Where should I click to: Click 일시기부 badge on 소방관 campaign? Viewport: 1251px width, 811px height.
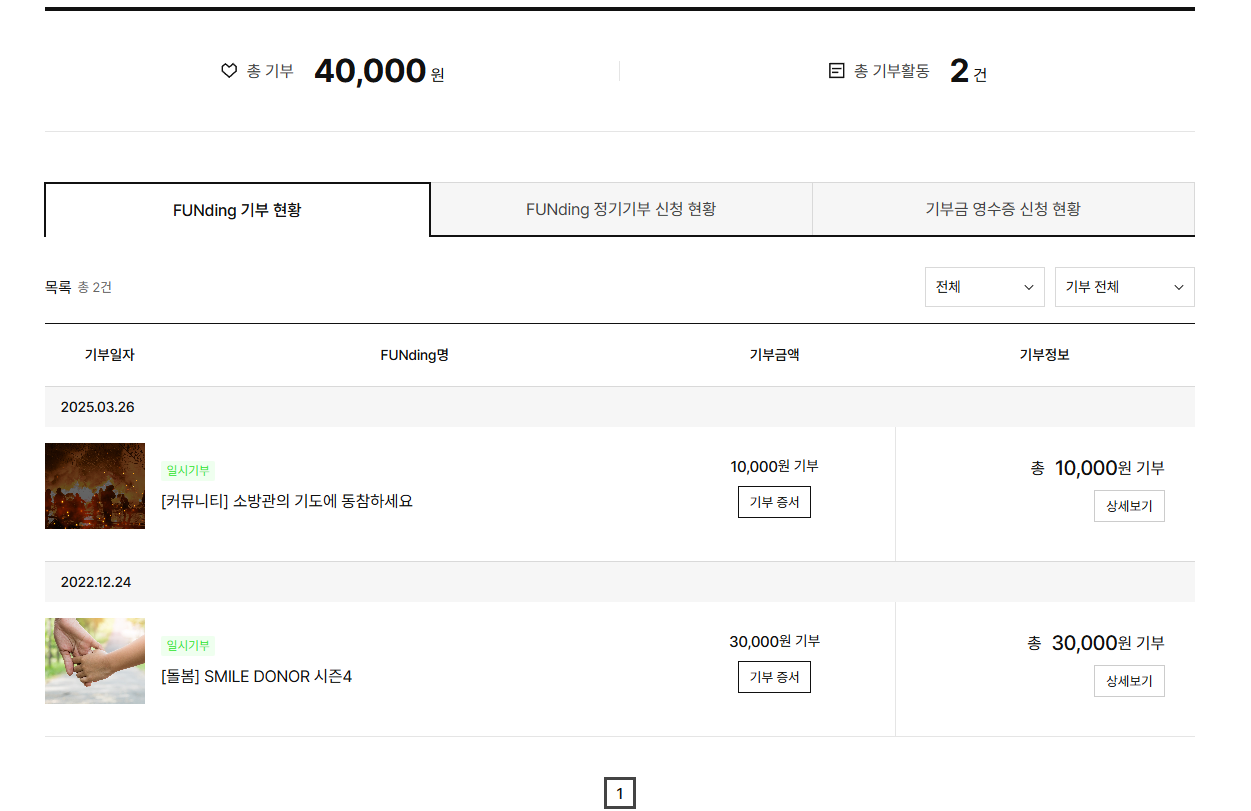[x=188, y=471]
